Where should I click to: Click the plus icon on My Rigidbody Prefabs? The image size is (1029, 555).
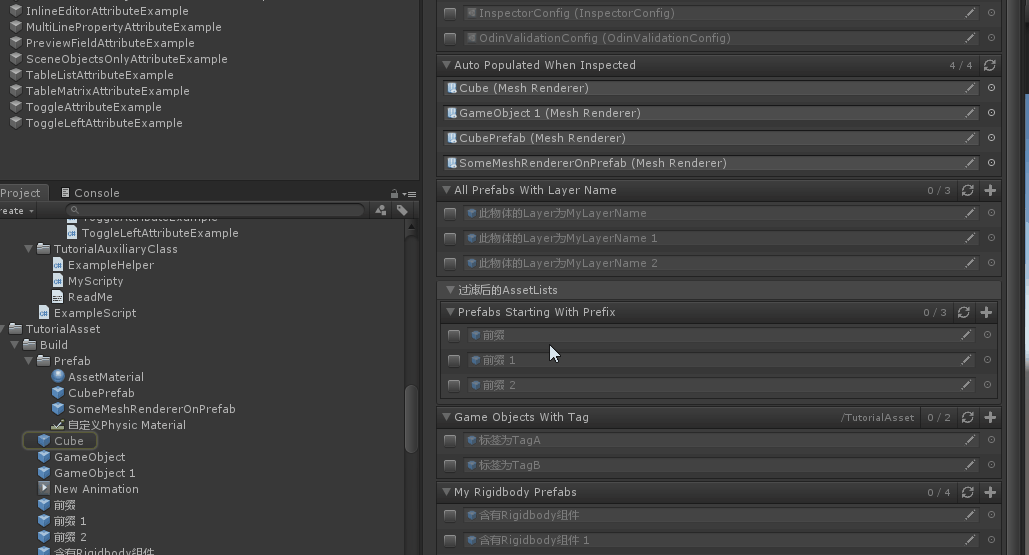(990, 492)
